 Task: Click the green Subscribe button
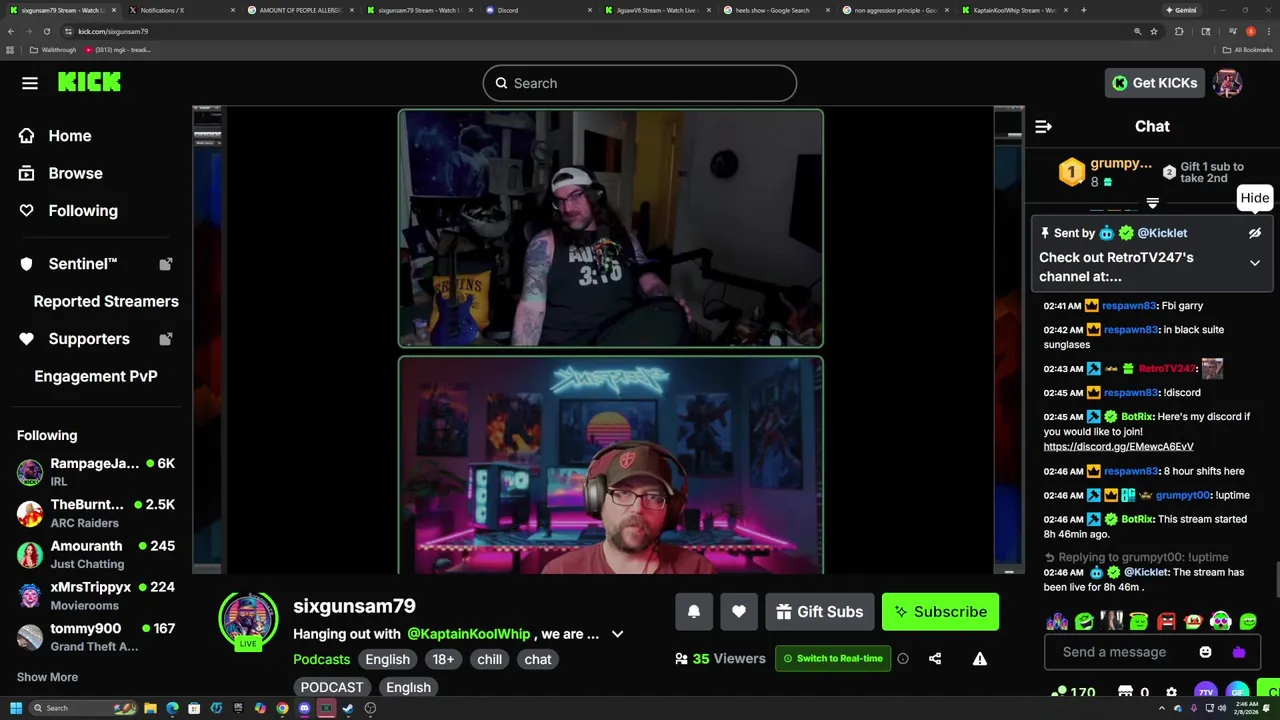(x=941, y=612)
